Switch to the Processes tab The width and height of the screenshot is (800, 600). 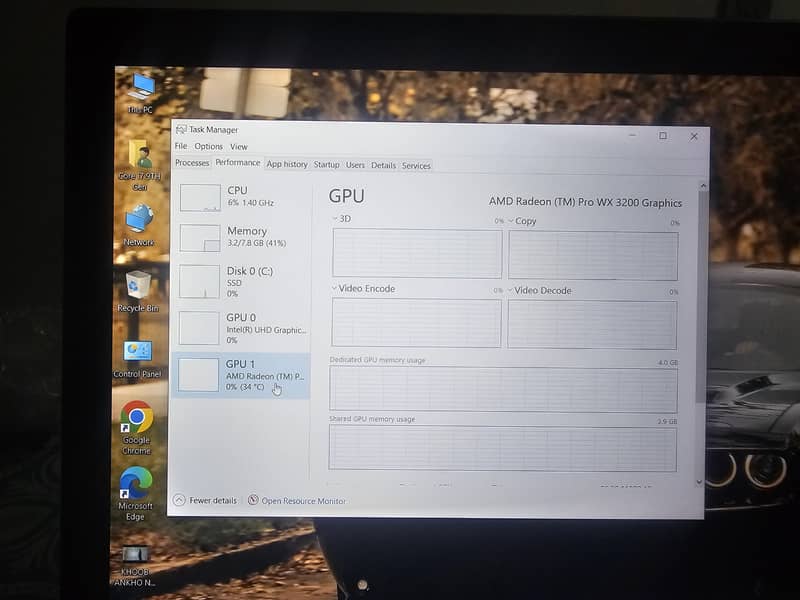point(192,163)
